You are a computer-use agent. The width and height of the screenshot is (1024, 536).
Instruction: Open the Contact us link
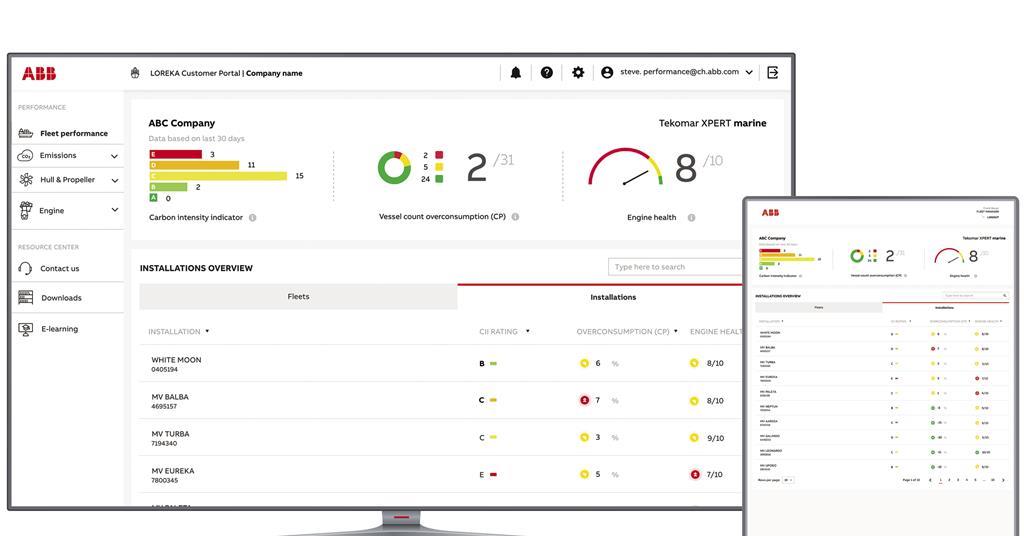pyautogui.click(x=59, y=268)
